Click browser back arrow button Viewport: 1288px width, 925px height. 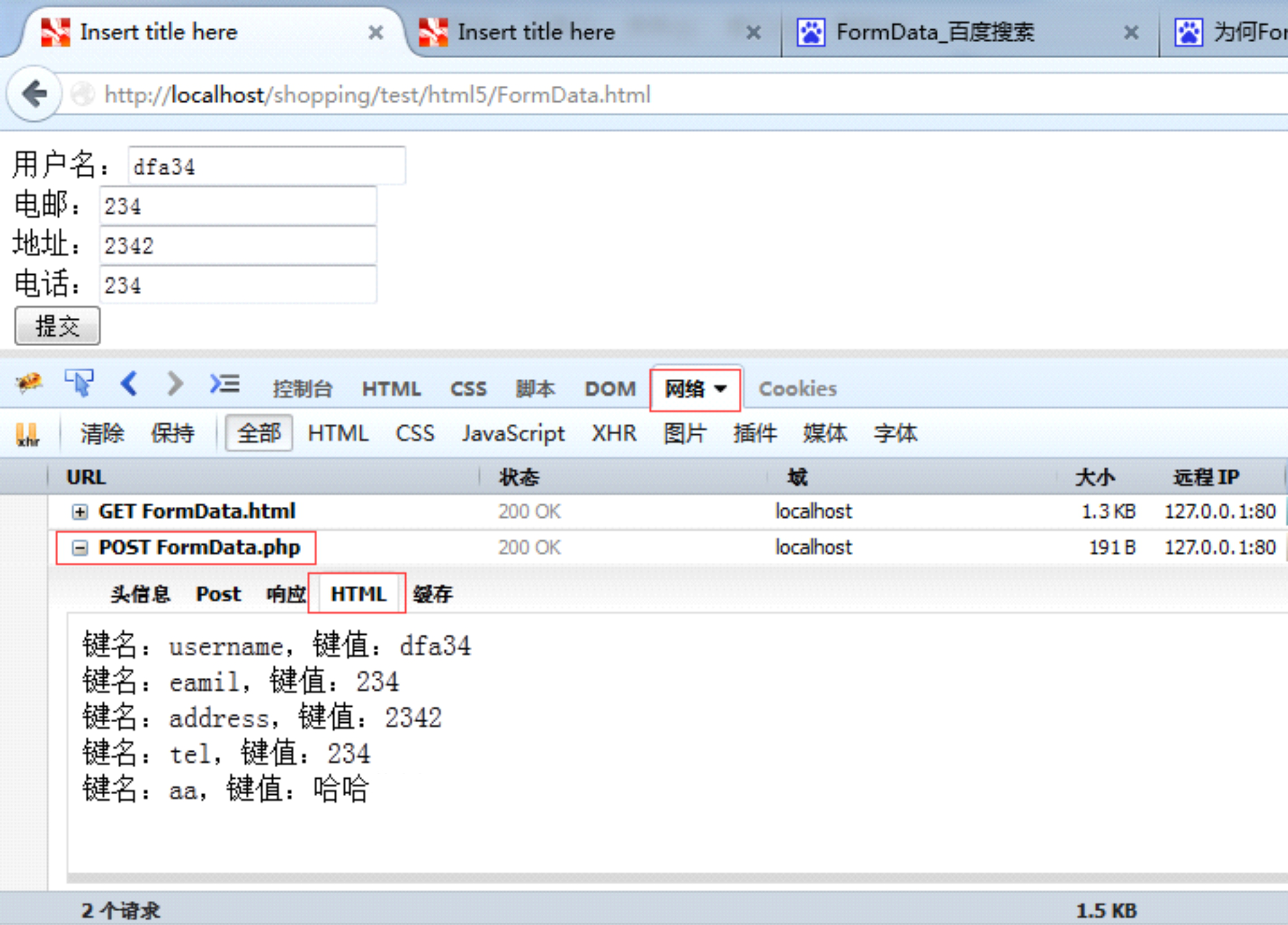(34, 94)
